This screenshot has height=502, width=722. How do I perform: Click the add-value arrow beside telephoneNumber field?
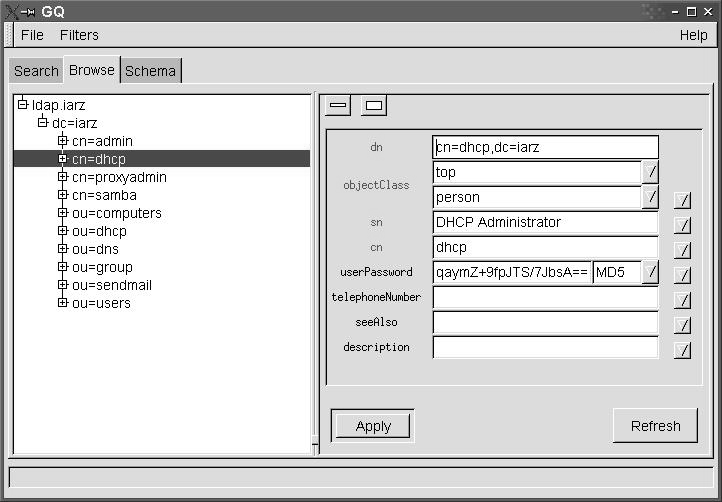682,300
